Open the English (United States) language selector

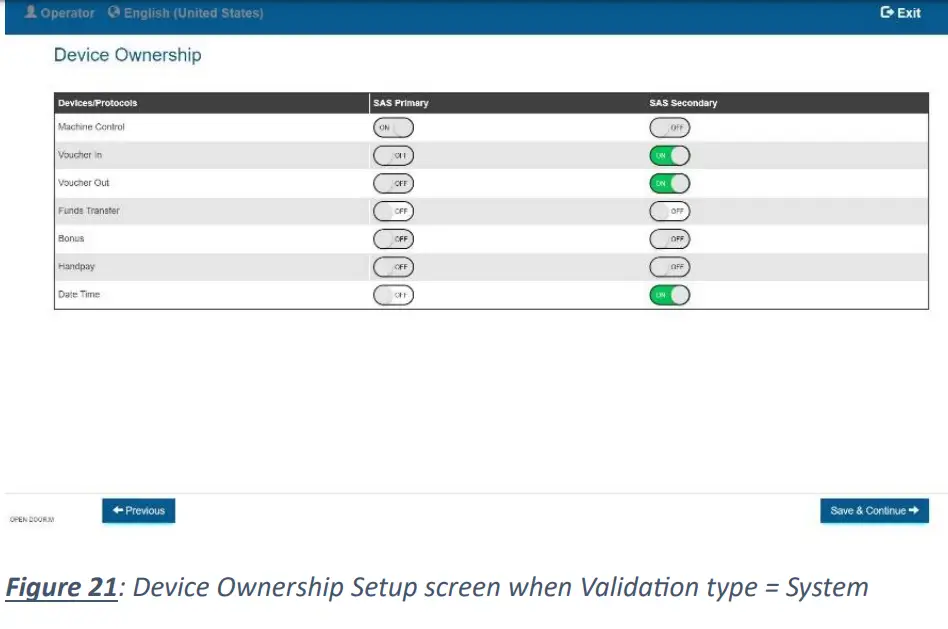193,13
